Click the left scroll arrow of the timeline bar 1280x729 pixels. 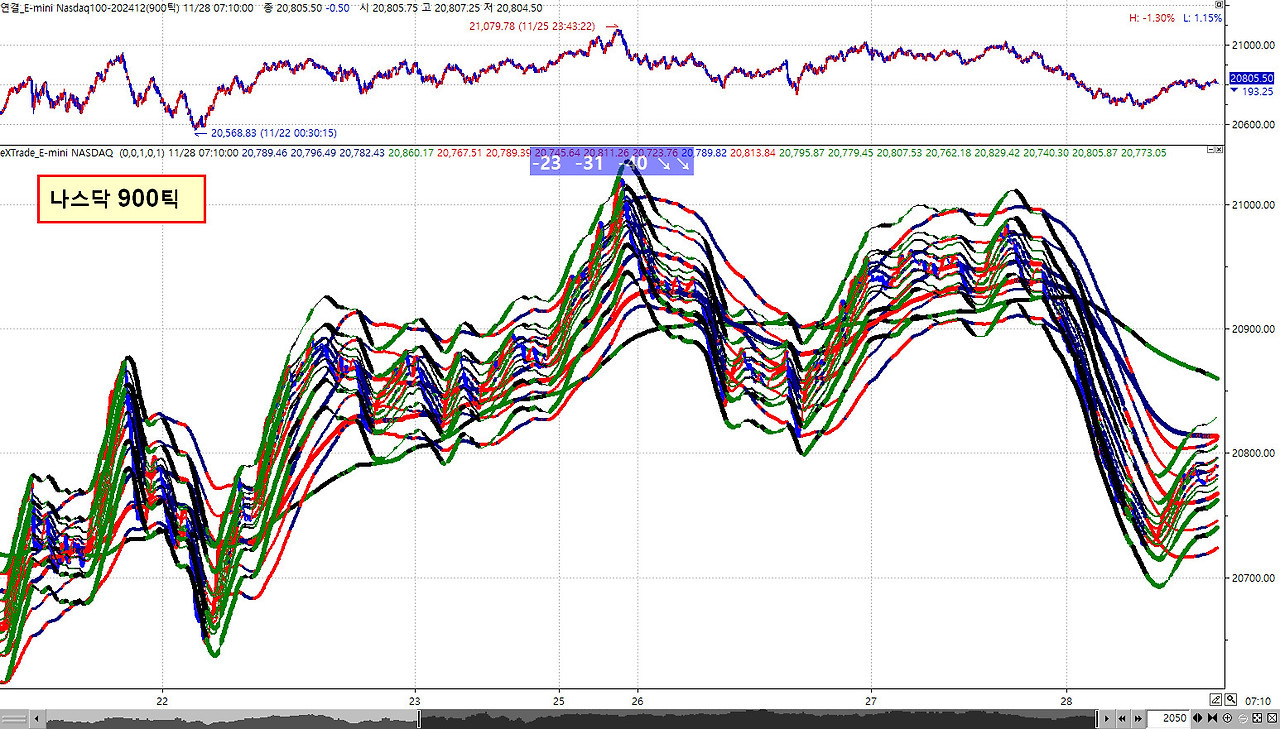click(37, 719)
